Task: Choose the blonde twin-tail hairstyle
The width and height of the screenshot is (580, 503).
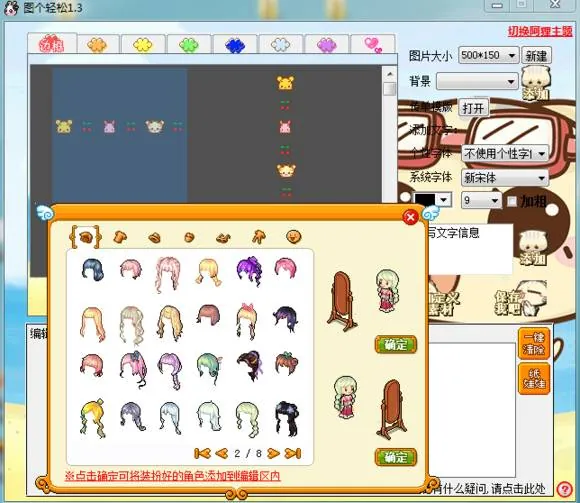Action: [x=209, y=272]
